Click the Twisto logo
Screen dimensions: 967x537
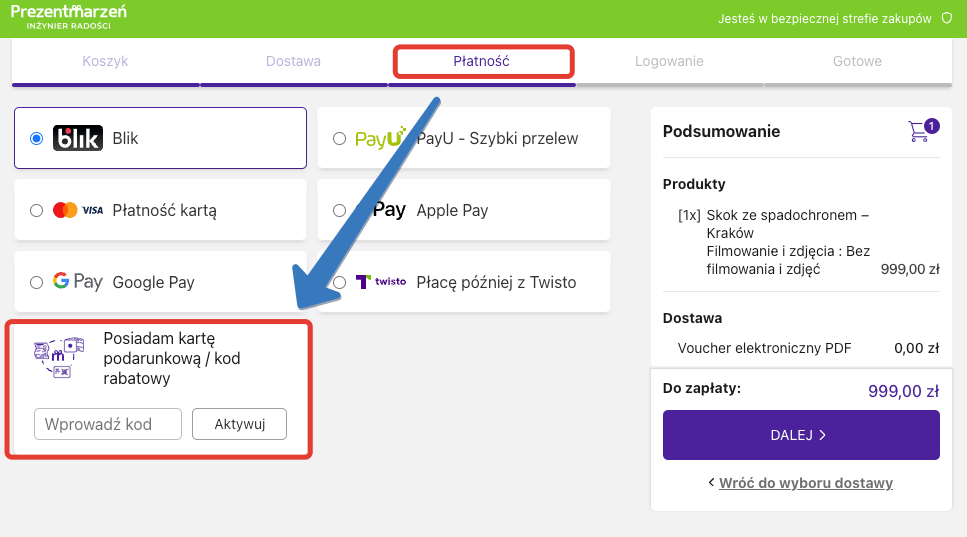click(x=381, y=282)
